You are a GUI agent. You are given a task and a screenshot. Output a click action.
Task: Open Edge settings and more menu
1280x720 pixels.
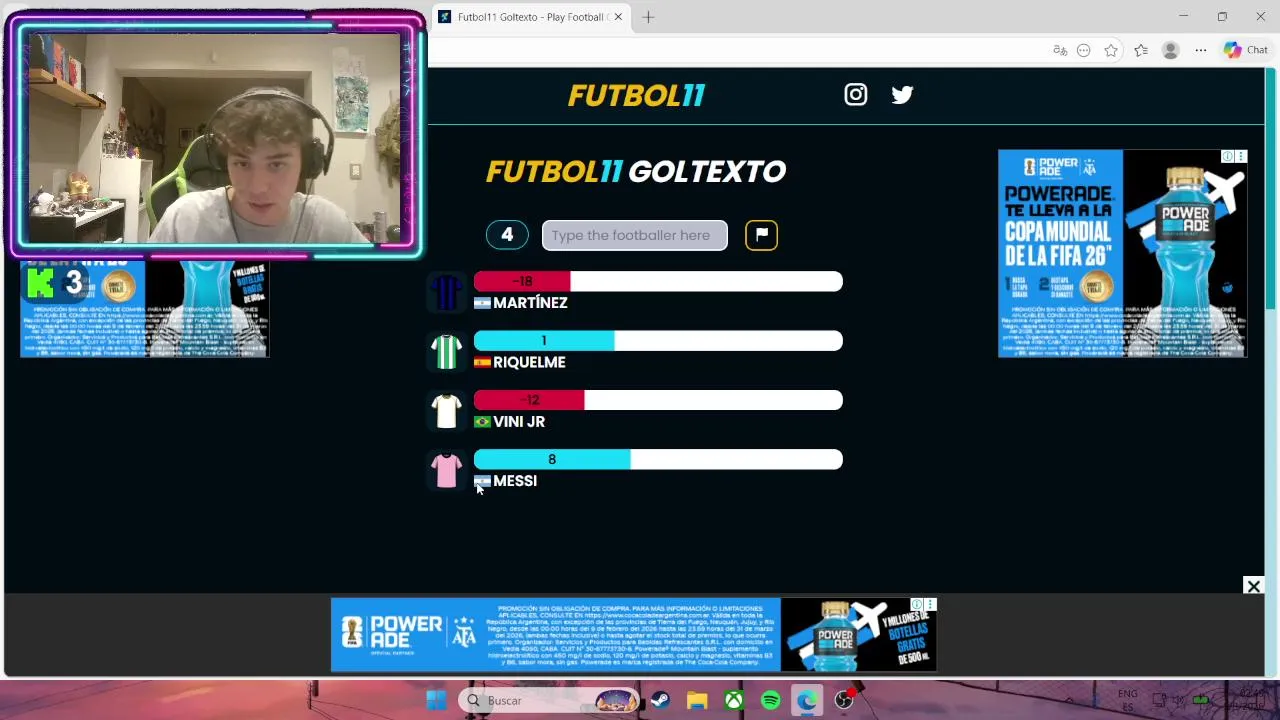1201,50
